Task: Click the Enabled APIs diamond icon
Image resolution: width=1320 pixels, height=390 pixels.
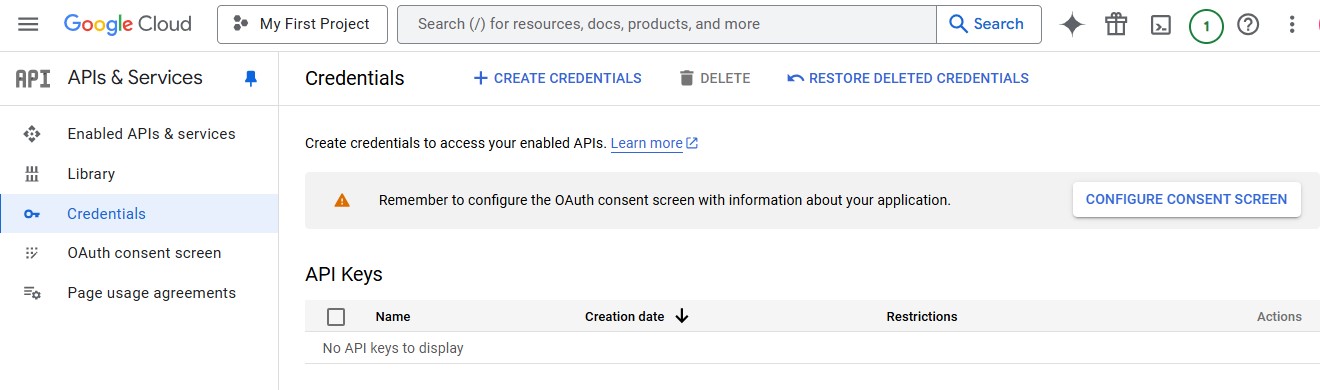Action: pyautogui.click(x=31, y=134)
